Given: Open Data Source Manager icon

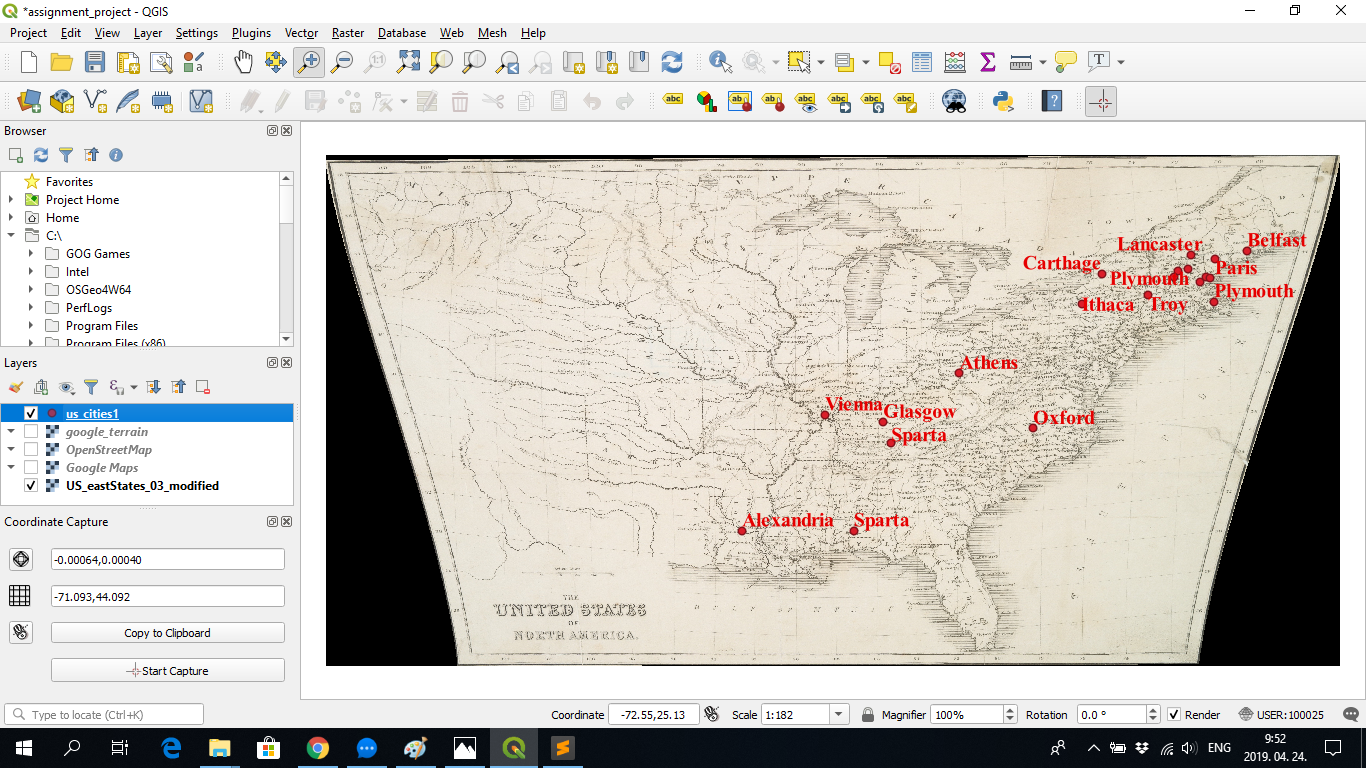Looking at the screenshot, I should (29, 101).
